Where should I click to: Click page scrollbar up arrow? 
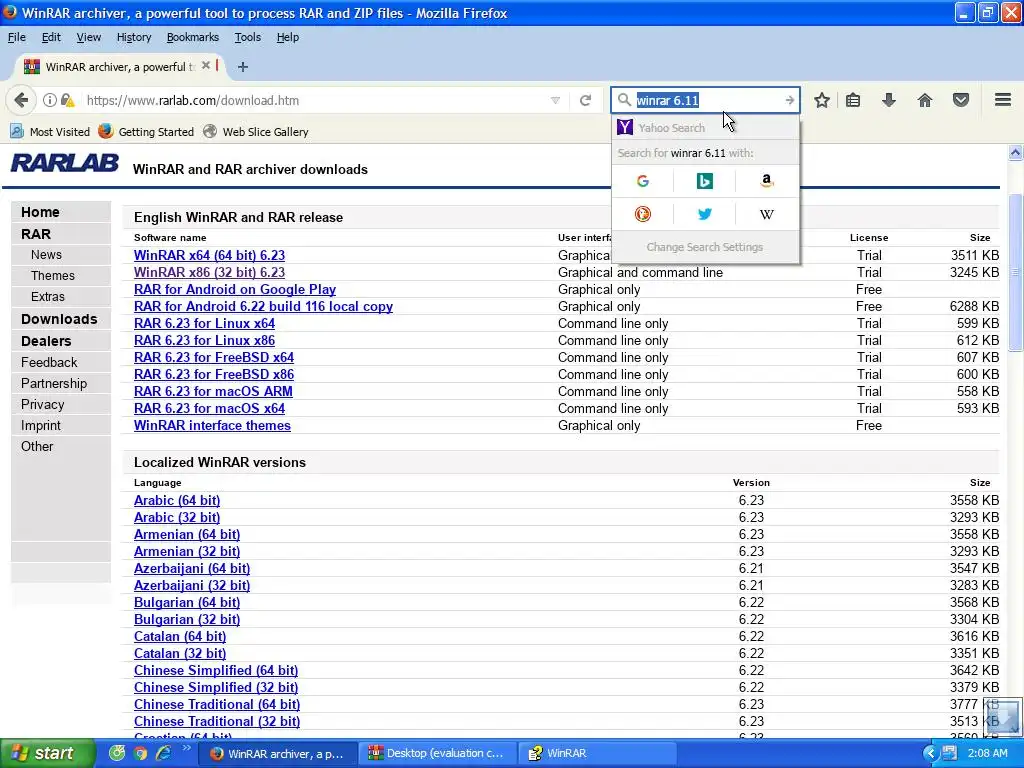click(1015, 153)
